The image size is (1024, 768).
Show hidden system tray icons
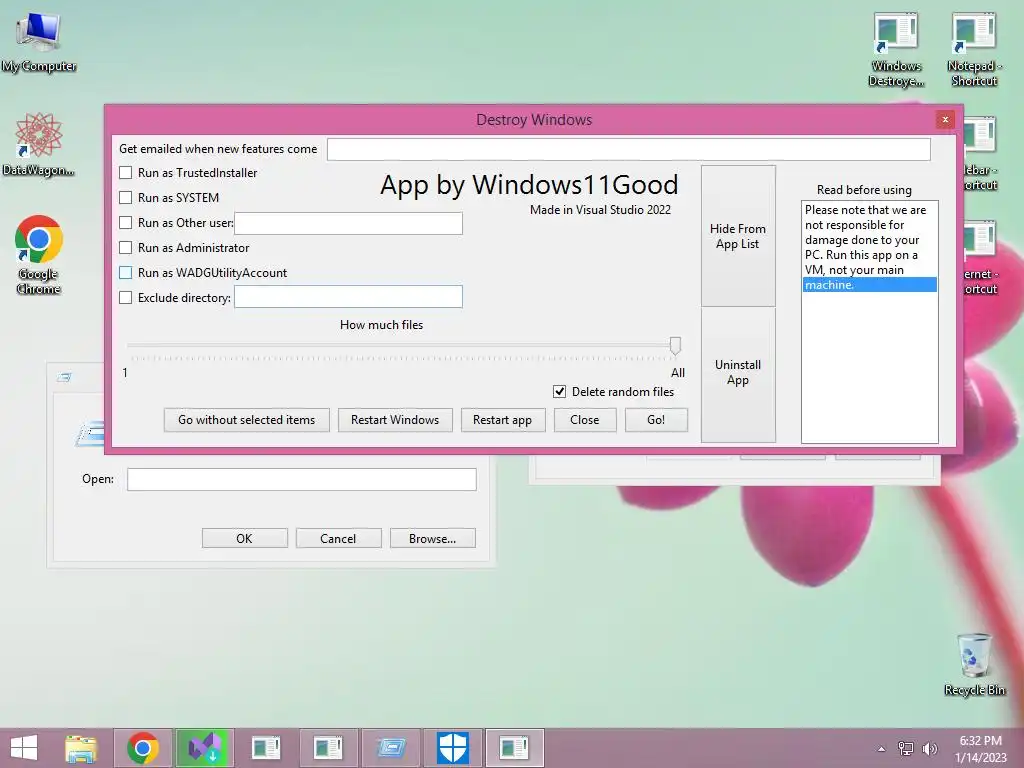tap(882, 749)
